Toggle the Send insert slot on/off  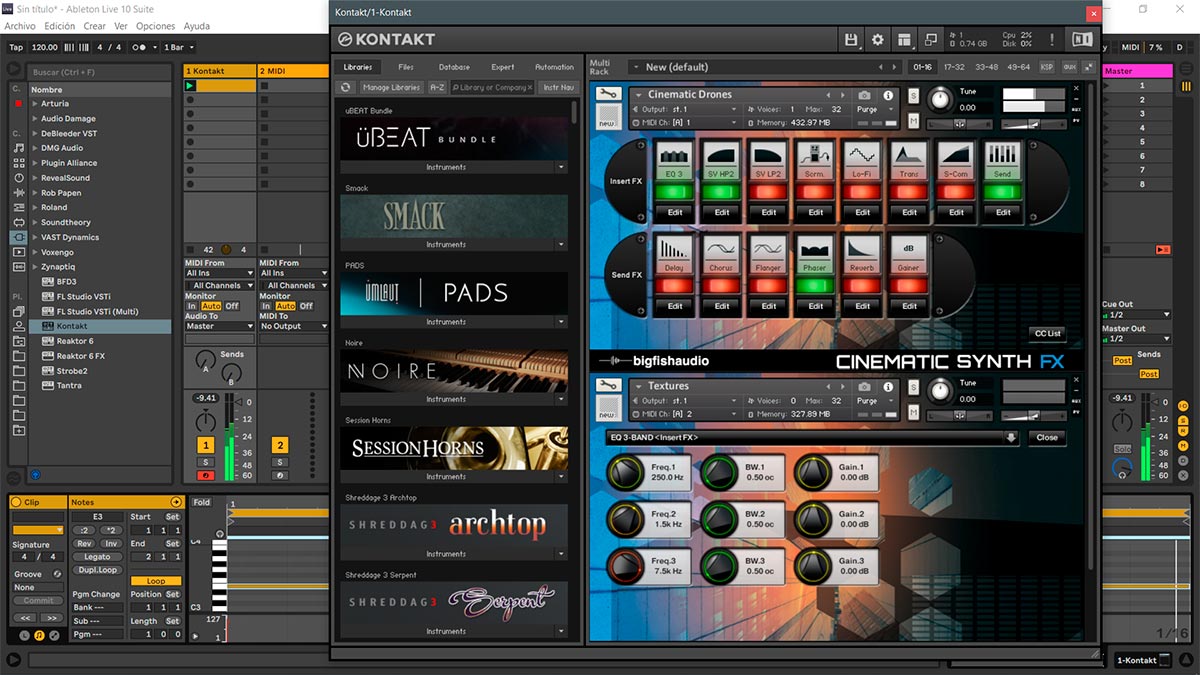(1004, 191)
